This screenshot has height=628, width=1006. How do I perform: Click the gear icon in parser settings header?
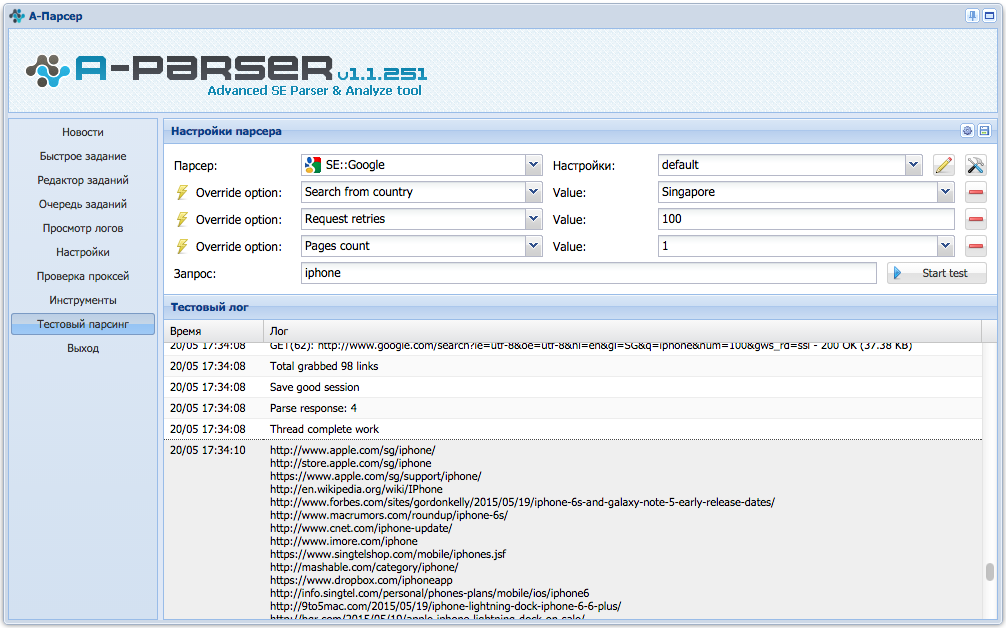[967, 131]
